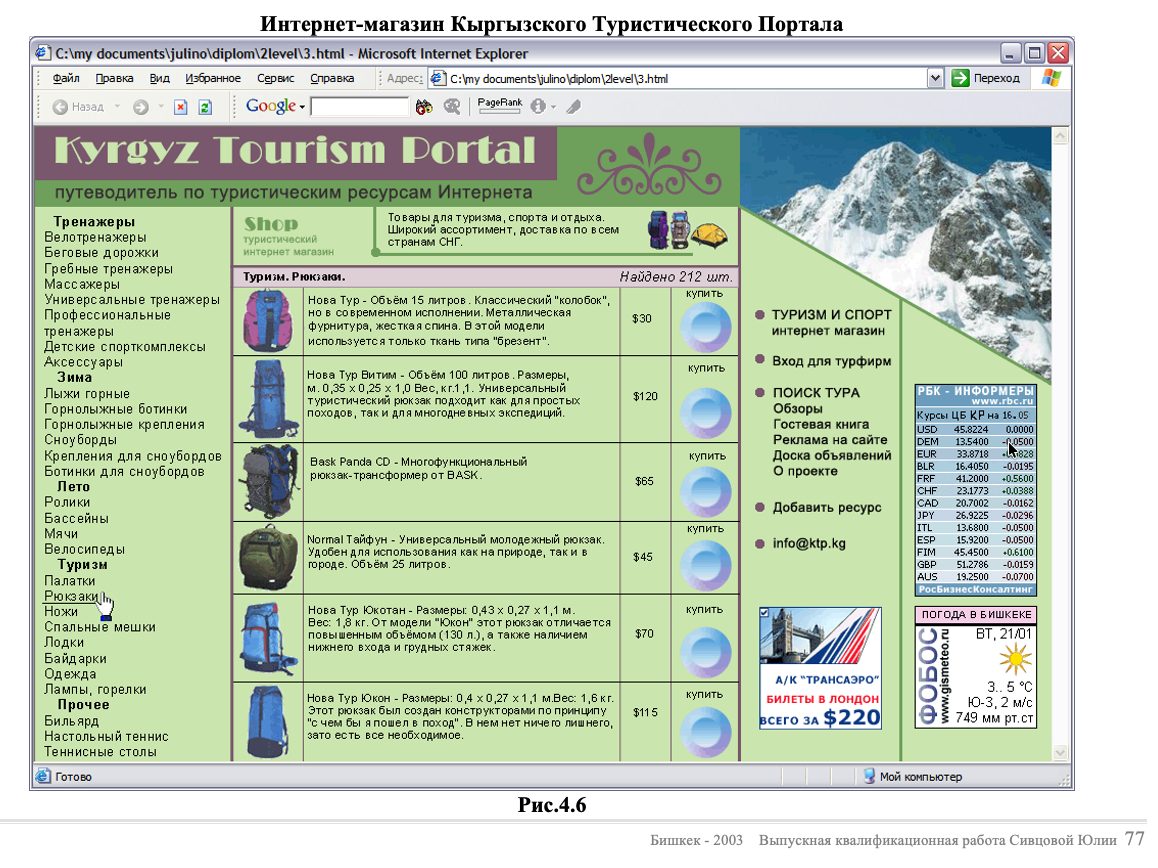
Task: Click the page icon in address bar
Action: (x=439, y=78)
